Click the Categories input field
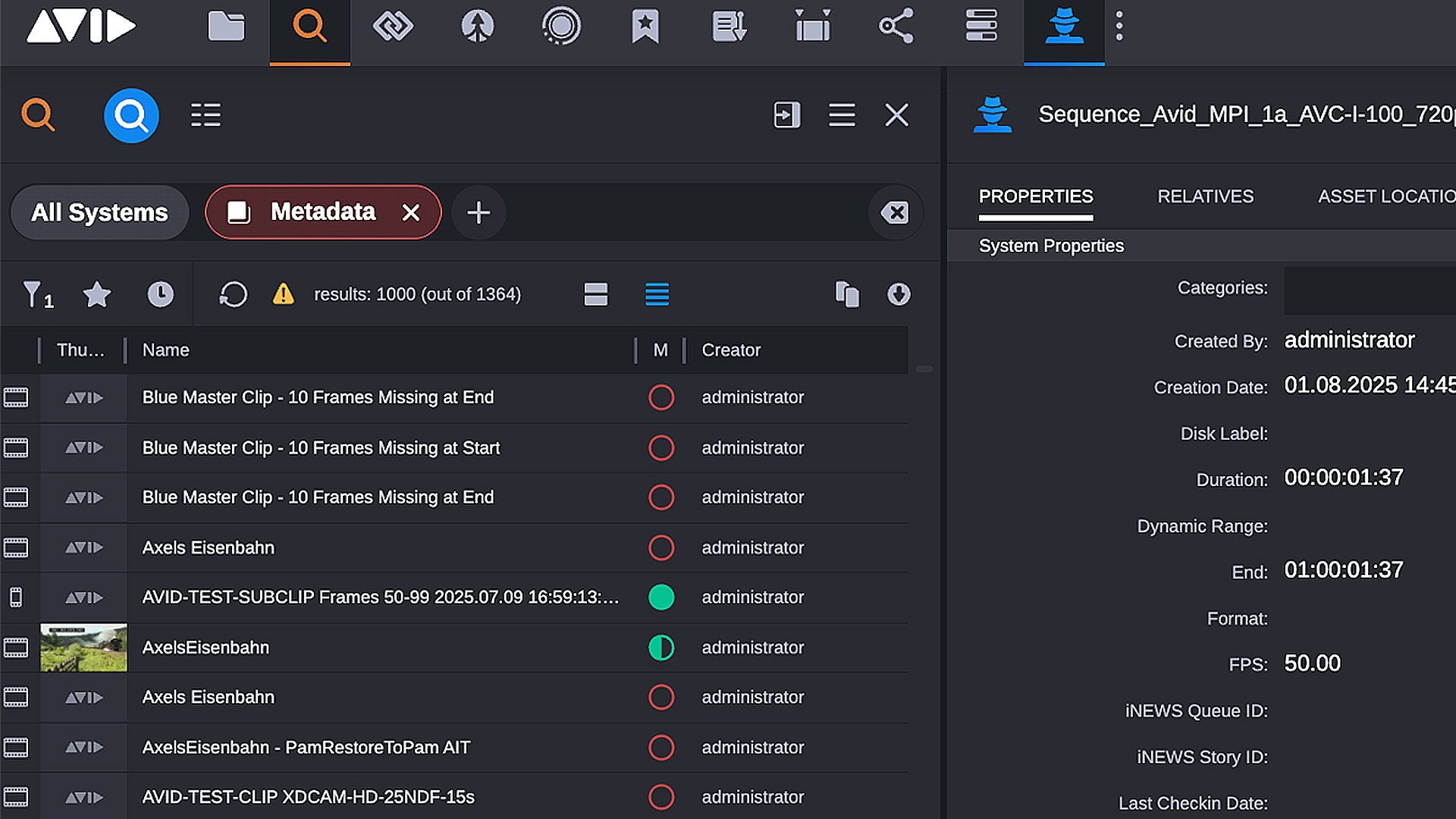This screenshot has width=1456, height=819. [x=1370, y=290]
